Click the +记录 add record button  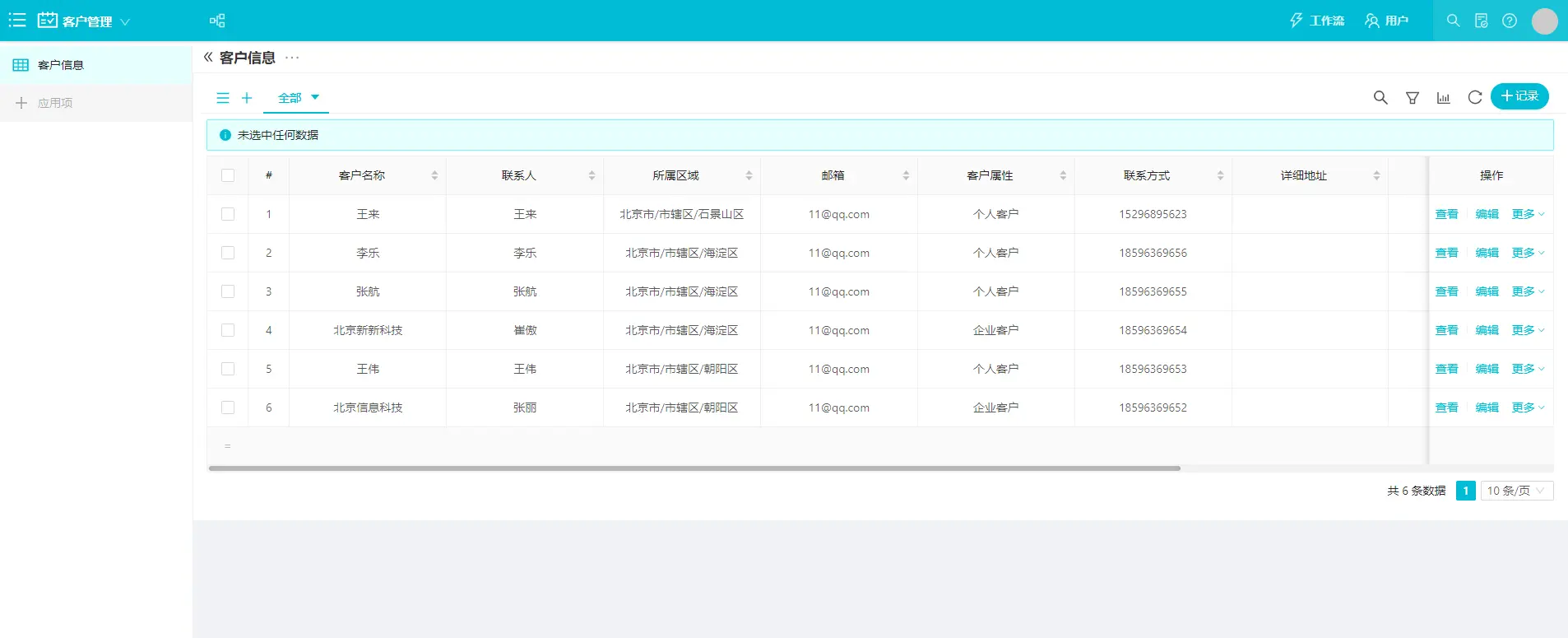(1519, 96)
